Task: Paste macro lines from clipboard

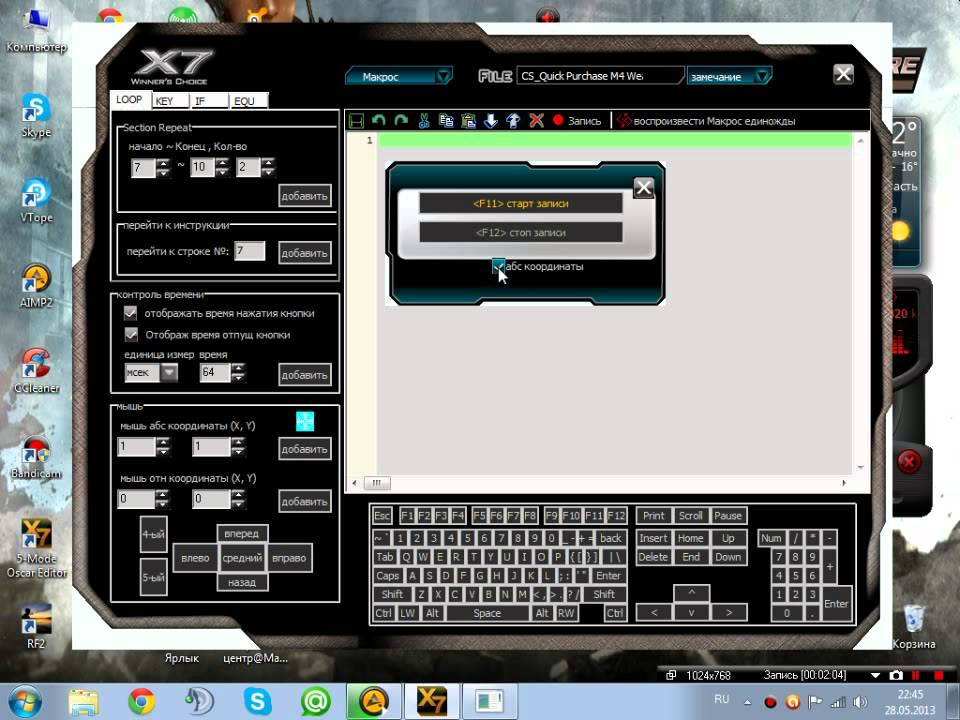Action: click(468, 120)
